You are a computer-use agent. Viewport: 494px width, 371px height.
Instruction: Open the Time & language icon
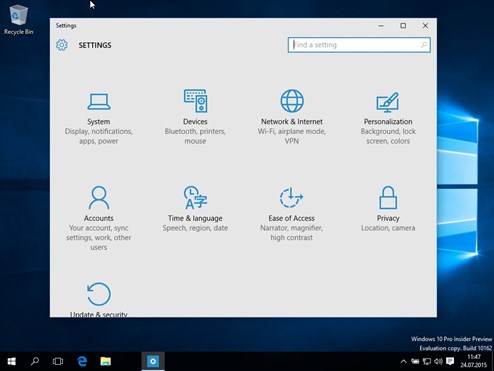(195, 198)
